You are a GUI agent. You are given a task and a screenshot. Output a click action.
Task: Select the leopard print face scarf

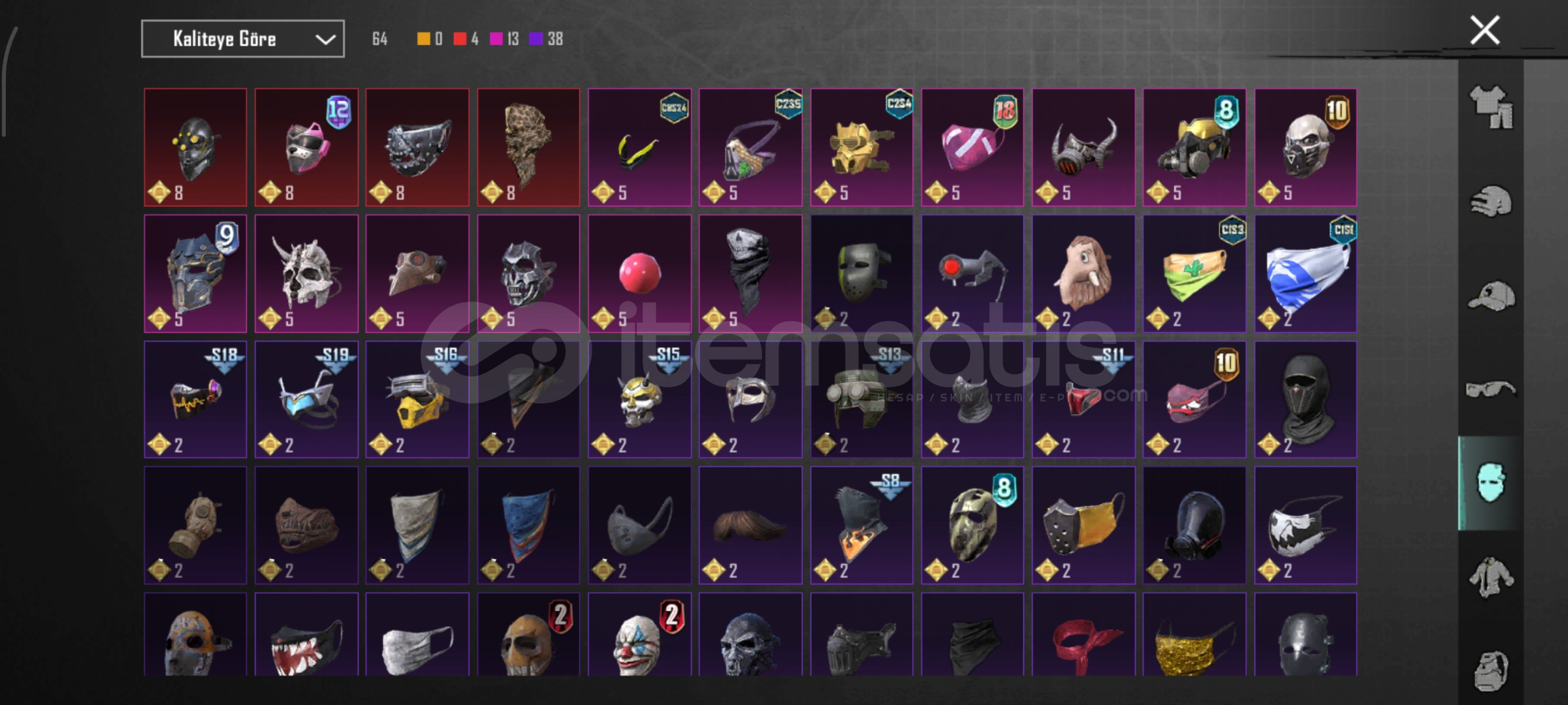pos(528,148)
